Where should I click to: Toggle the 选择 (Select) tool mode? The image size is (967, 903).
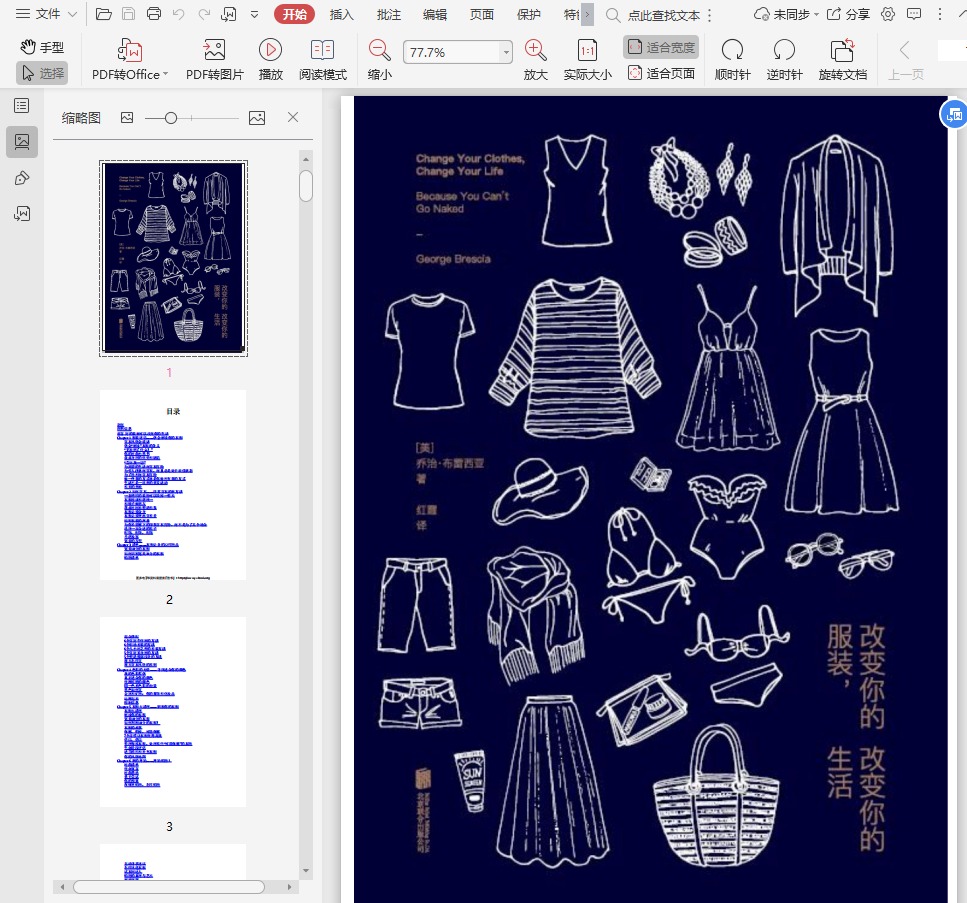coord(42,73)
